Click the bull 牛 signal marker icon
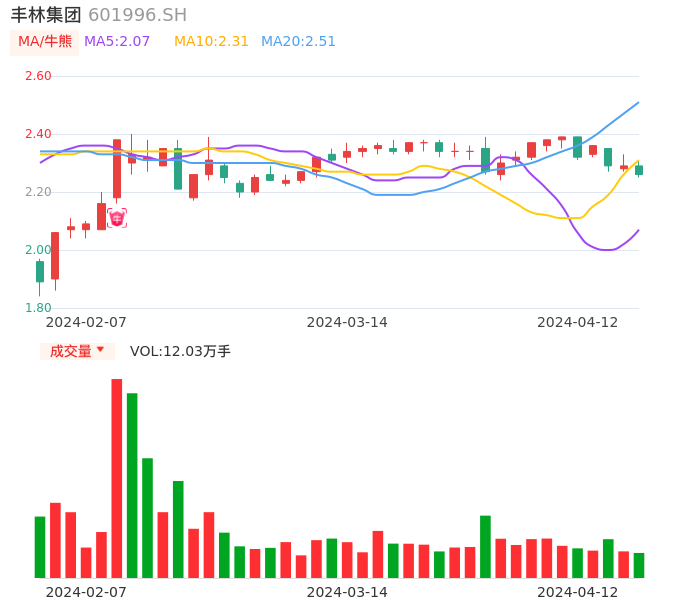Viewport: 686px width, 606px height. [x=117, y=218]
